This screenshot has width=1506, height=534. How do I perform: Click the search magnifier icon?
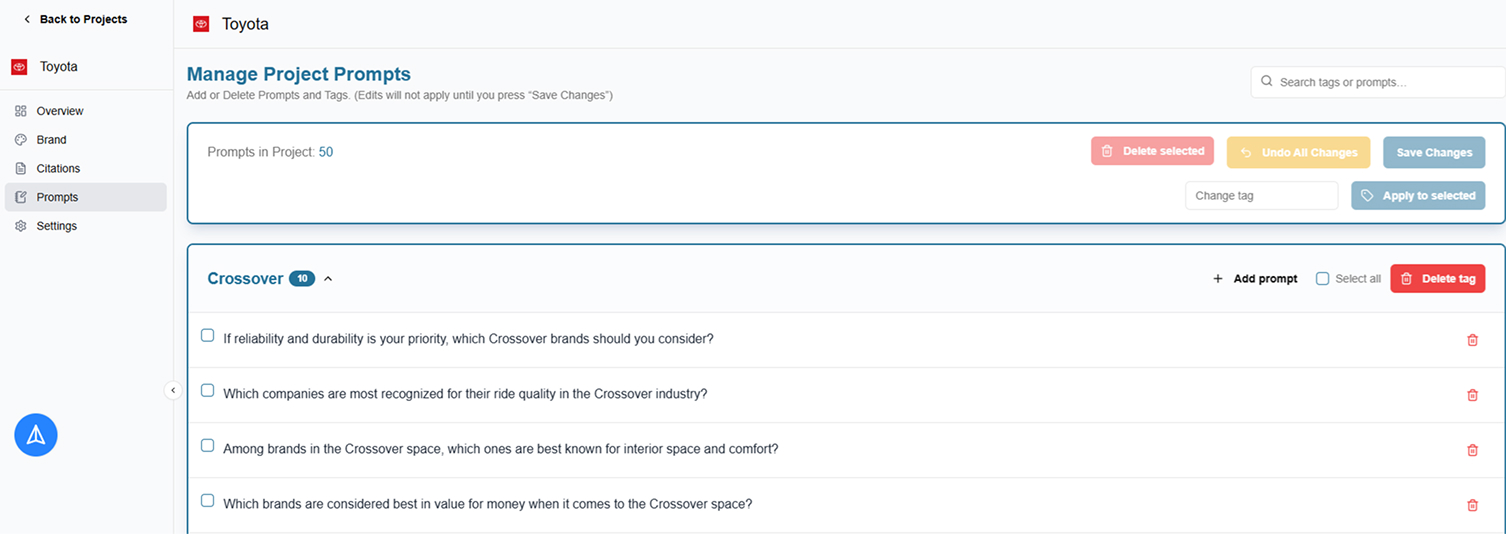[1267, 82]
